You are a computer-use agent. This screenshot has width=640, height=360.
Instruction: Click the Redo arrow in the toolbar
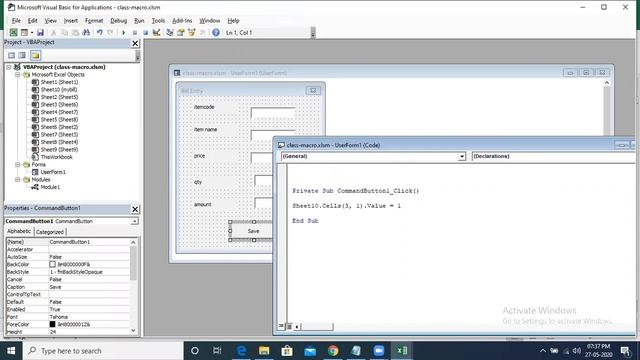click(x=110, y=32)
